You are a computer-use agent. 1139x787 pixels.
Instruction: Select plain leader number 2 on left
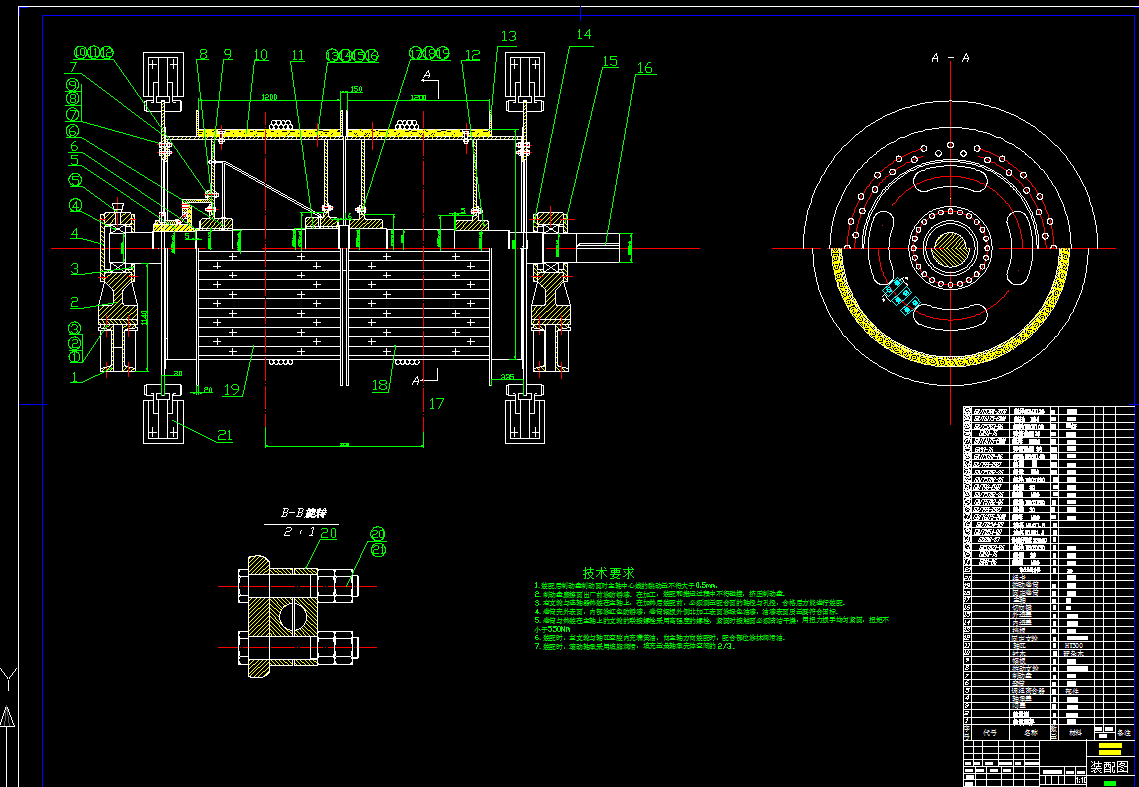coord(74,302)
